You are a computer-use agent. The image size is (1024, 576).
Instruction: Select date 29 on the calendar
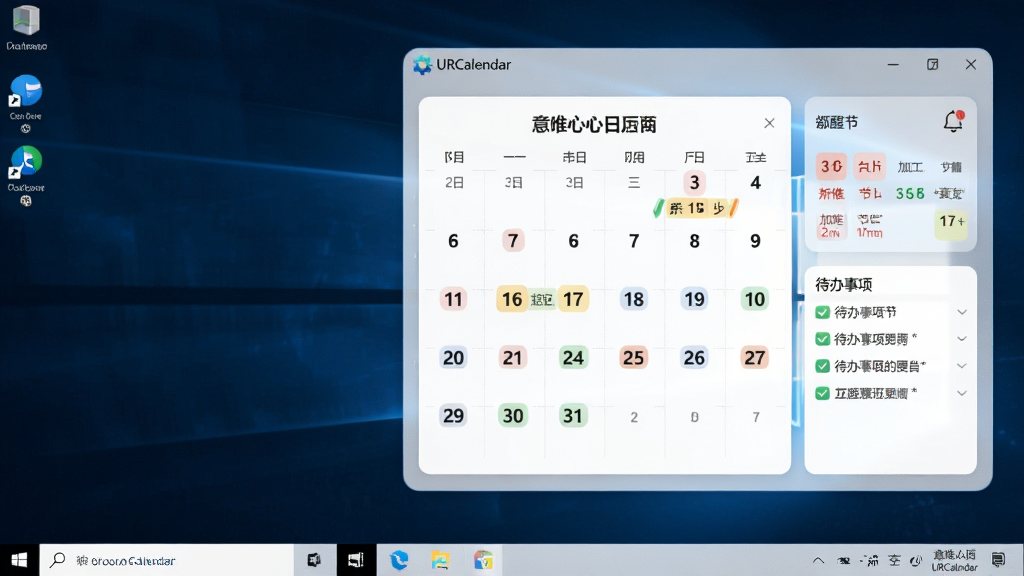point(453,415)
